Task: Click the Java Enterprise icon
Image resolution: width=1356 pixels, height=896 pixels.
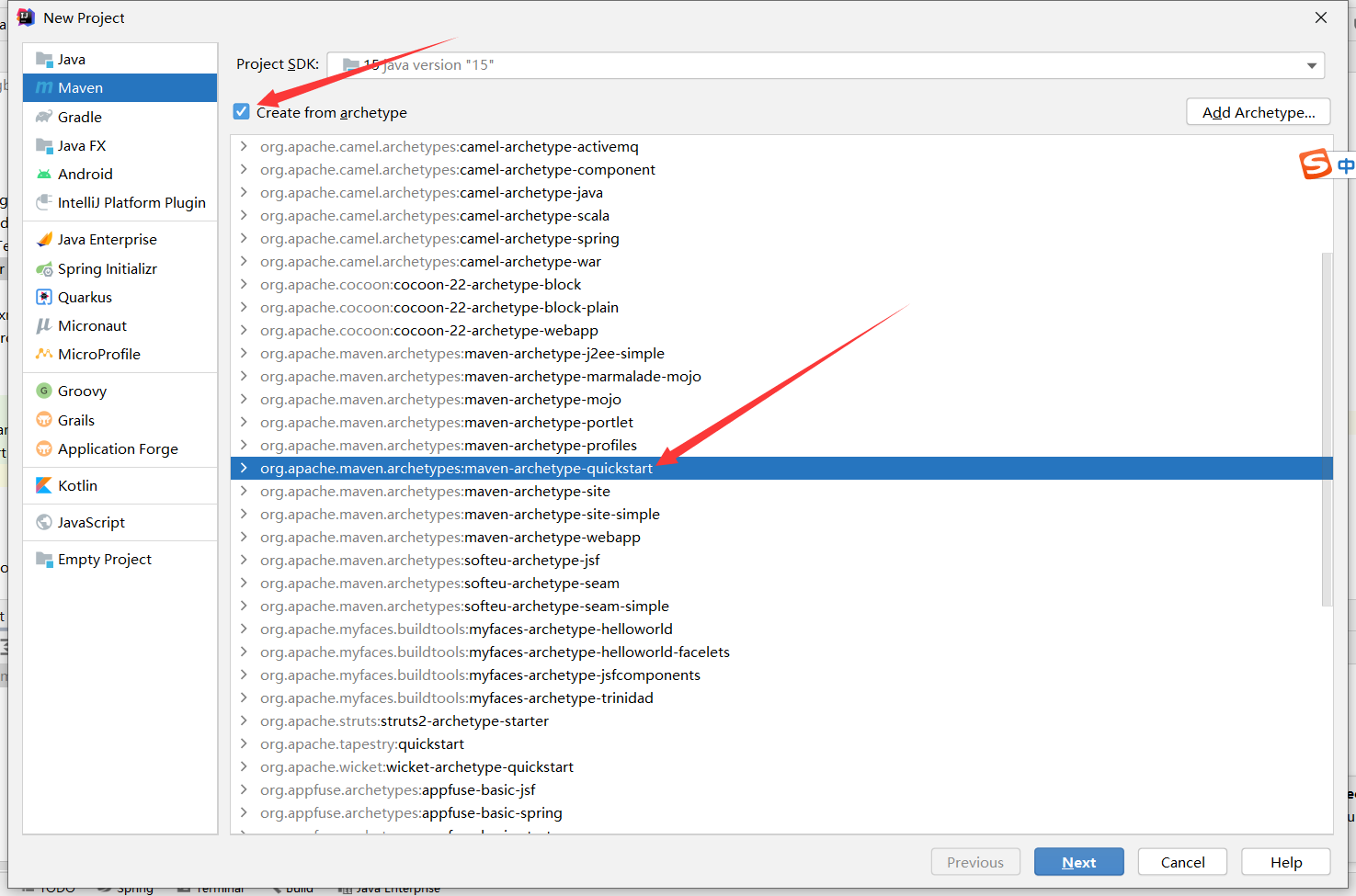Action: pyautogui.click(x=44, y=239)
